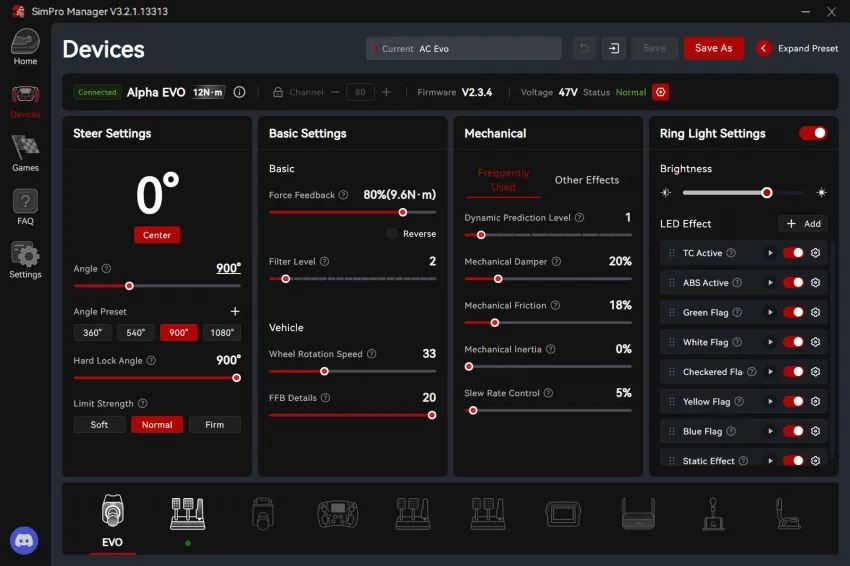Set Limit Strength to Normal
This screenshot has width=850, height=566.
157,424
